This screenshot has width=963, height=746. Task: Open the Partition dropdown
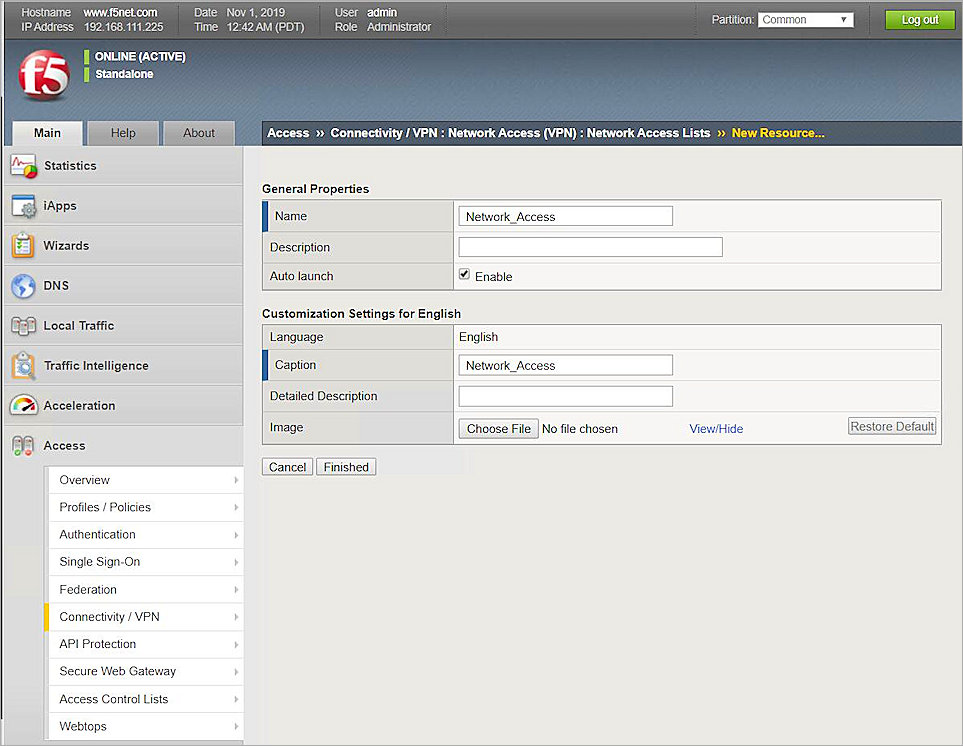pyautogui.click(x=805, y=18)
